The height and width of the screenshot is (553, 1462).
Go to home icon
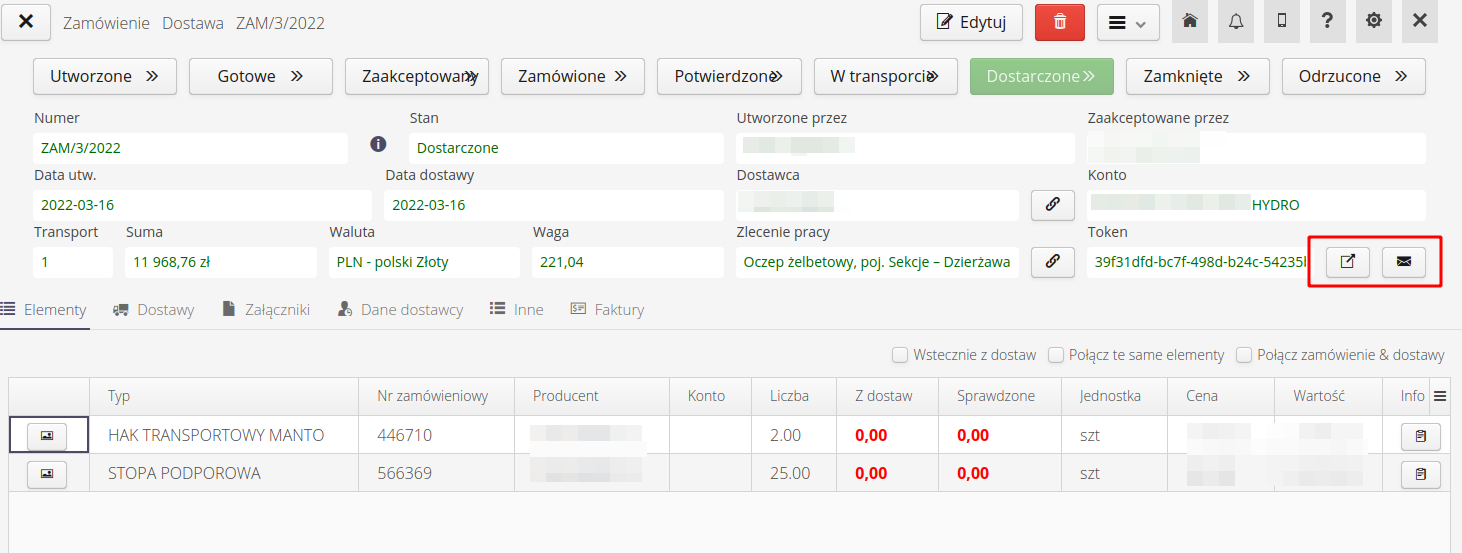(x=1190, y=21)
